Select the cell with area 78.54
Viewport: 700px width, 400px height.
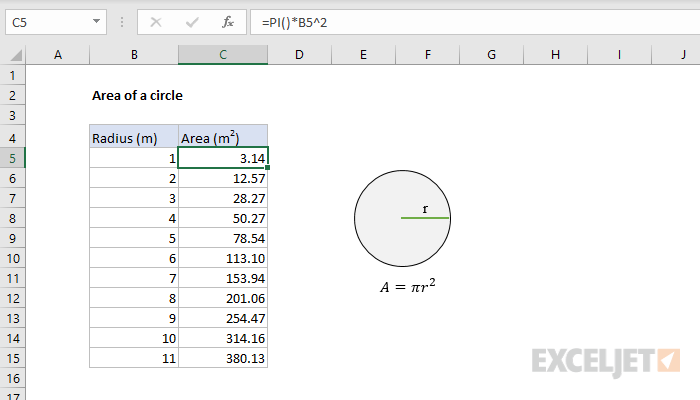[x=223, y=238]
